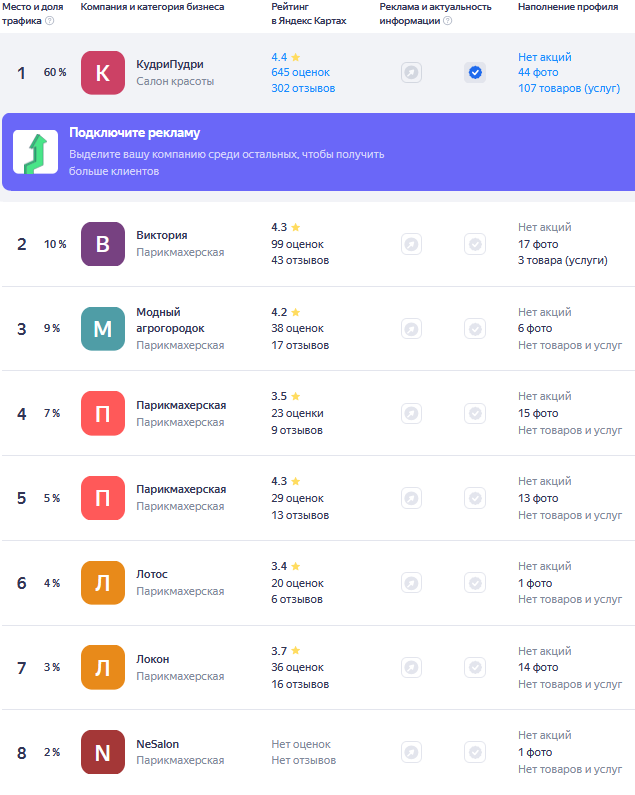The image size is (635, 795).
Task: Click the advertising icon for Локон
Action: point(411,667)
